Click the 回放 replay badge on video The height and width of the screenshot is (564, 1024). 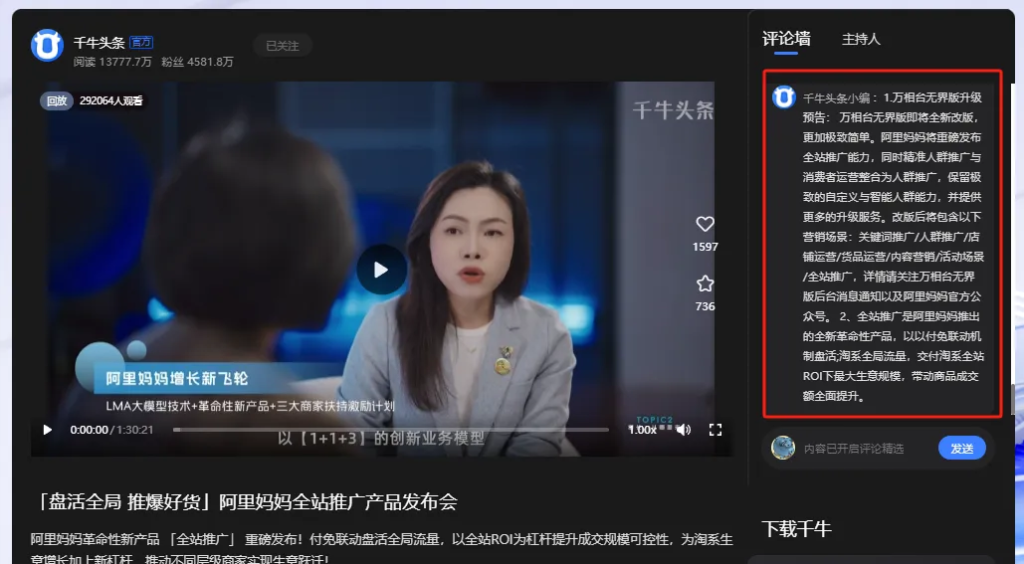pos(57,101)
